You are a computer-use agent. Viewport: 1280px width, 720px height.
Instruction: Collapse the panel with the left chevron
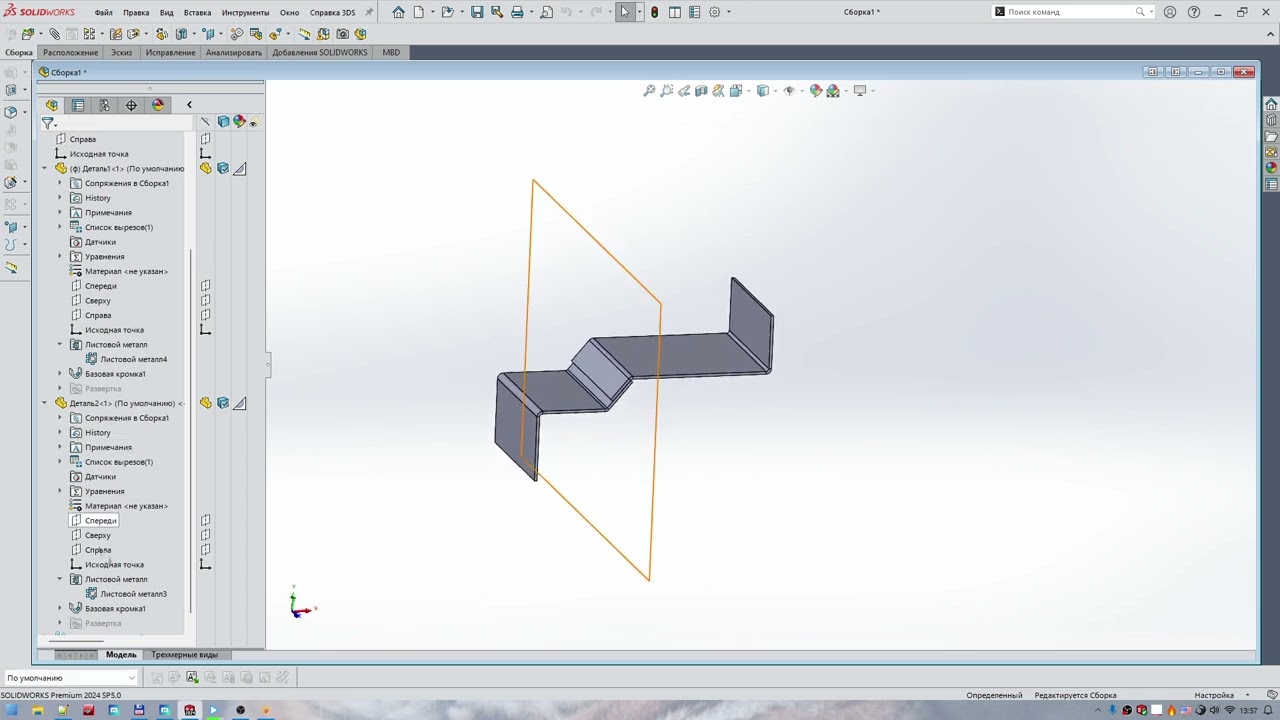click(189, 105)
